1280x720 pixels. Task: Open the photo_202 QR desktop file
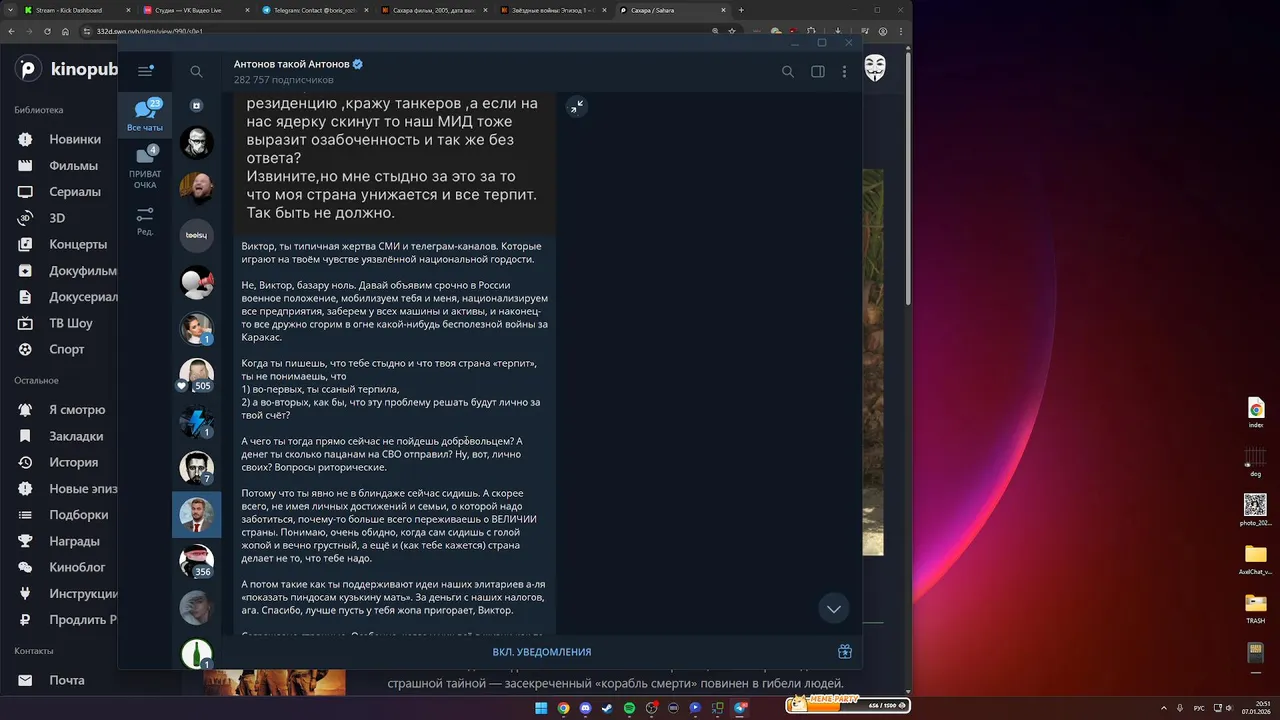1256,510
